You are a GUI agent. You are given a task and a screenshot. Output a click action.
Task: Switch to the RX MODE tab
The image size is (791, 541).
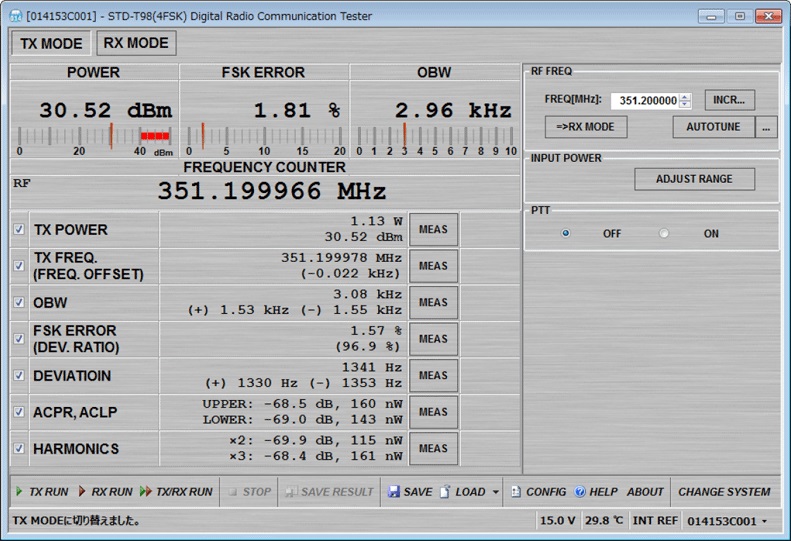point(136,43)
